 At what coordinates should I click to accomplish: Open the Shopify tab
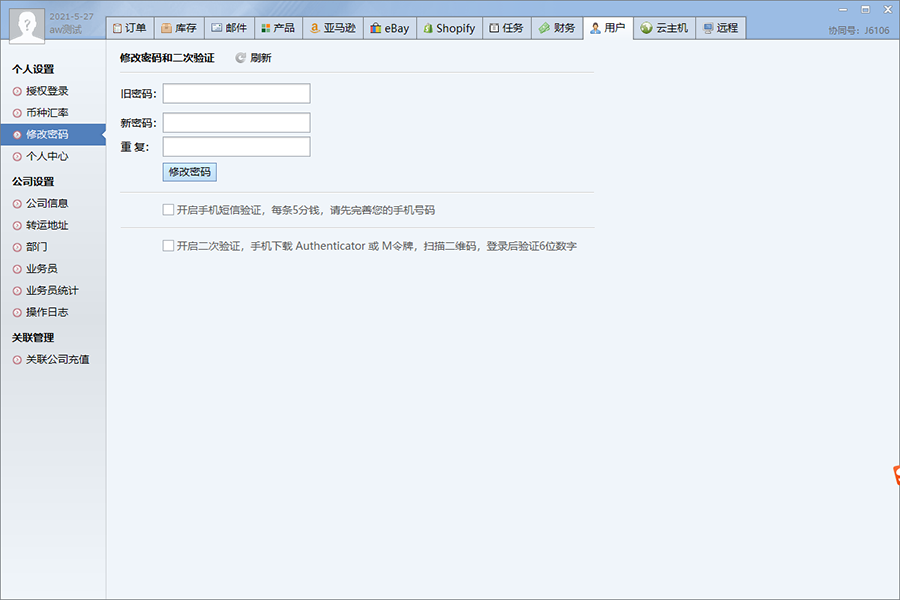(x=447, y=28)
